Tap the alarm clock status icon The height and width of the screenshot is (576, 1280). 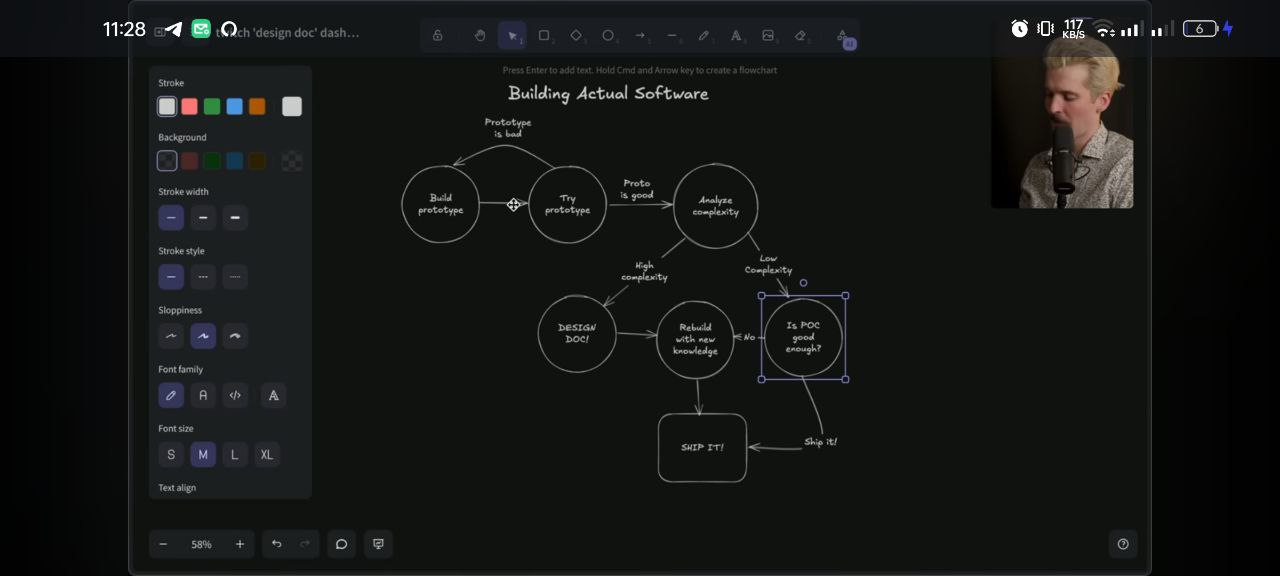pyautogui.click(x=1019, y=29)
